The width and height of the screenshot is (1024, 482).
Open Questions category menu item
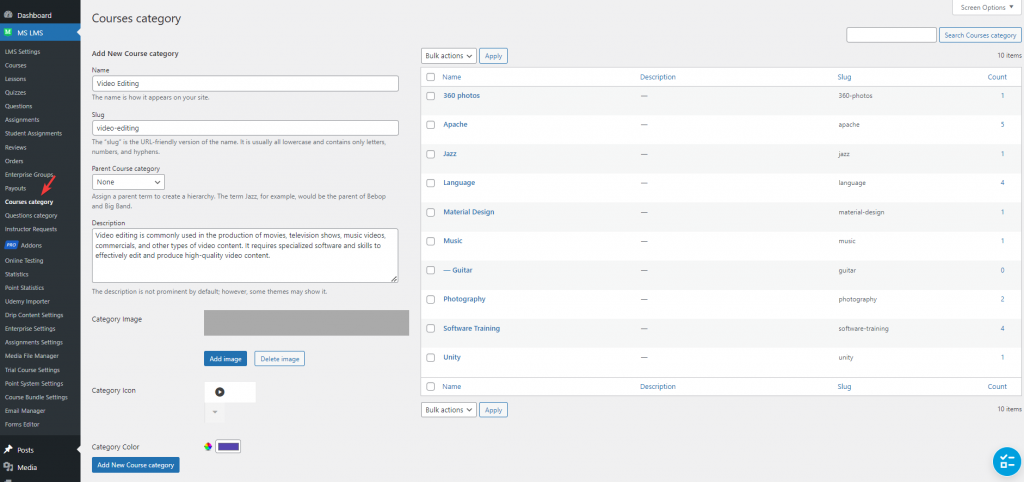click(x=31, y=216)
